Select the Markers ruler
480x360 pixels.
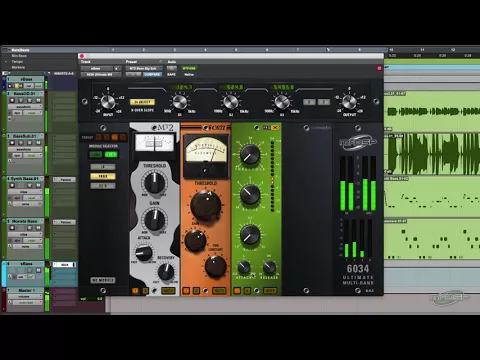18,67
